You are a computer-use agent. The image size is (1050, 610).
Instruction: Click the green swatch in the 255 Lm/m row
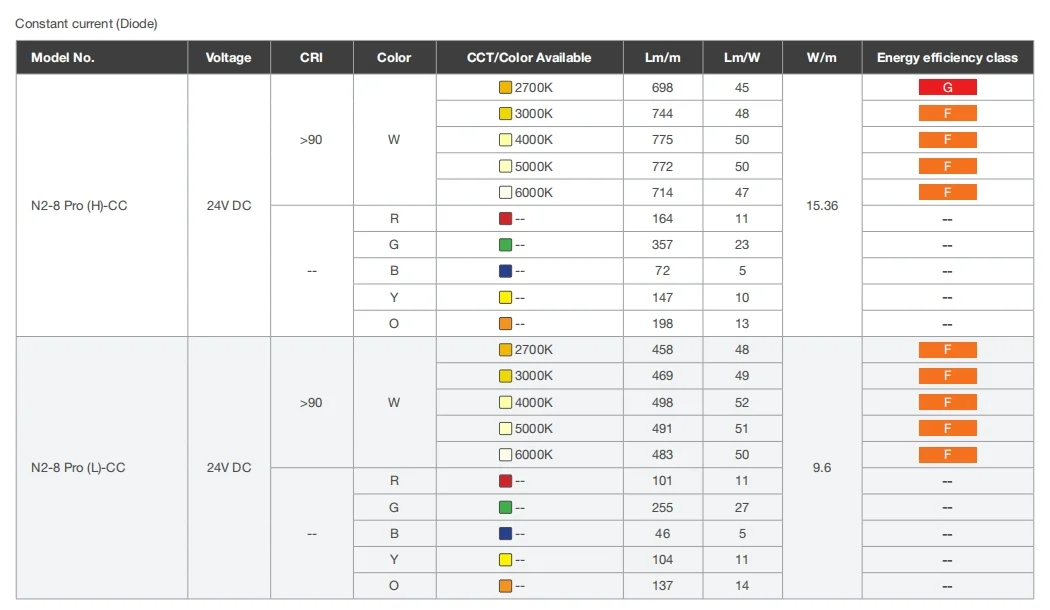coord(505,508)
